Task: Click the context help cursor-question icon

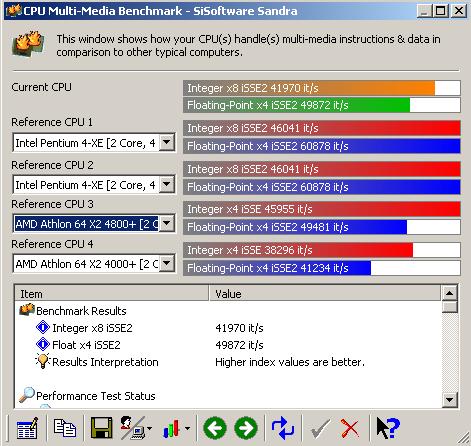Action: [x=388, y=428]
